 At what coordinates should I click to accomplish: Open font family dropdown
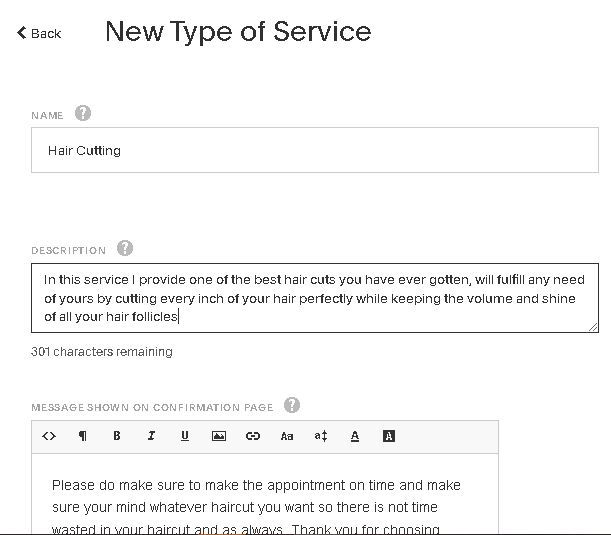[287, 436]
